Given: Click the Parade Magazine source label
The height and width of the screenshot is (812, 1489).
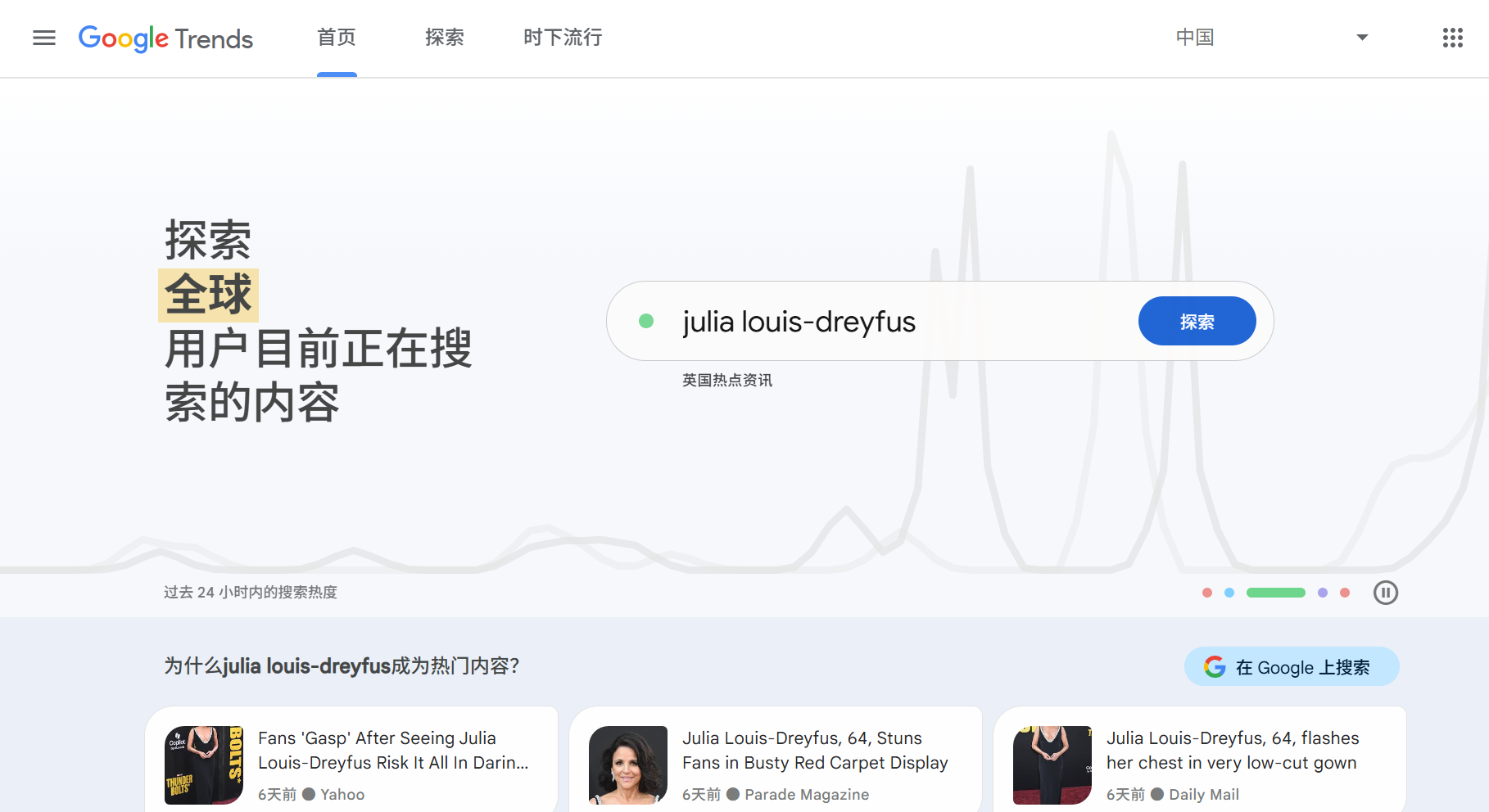Looking at the screenshot, I should click(807, 795).
